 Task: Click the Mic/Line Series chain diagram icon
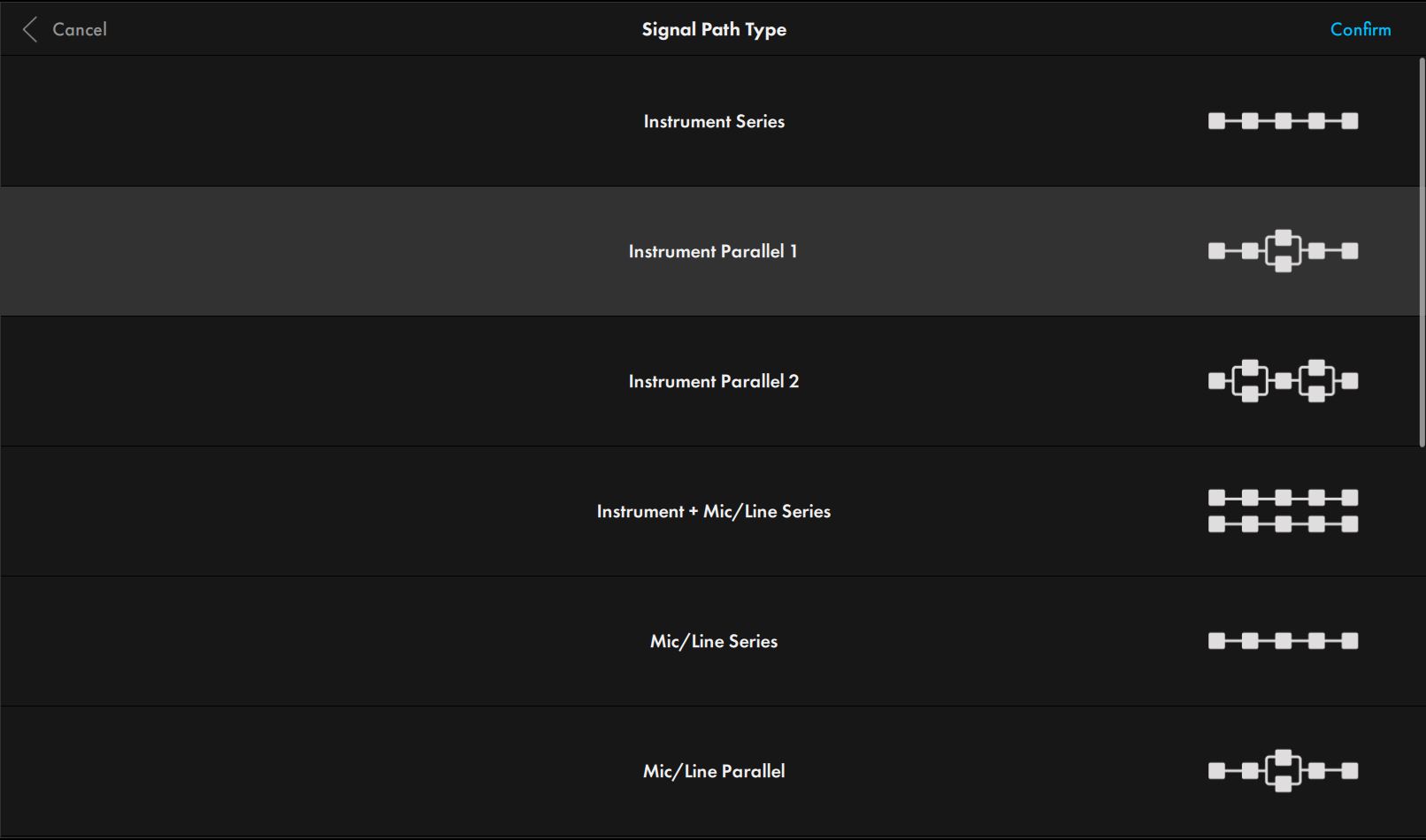pos(1283,641)
